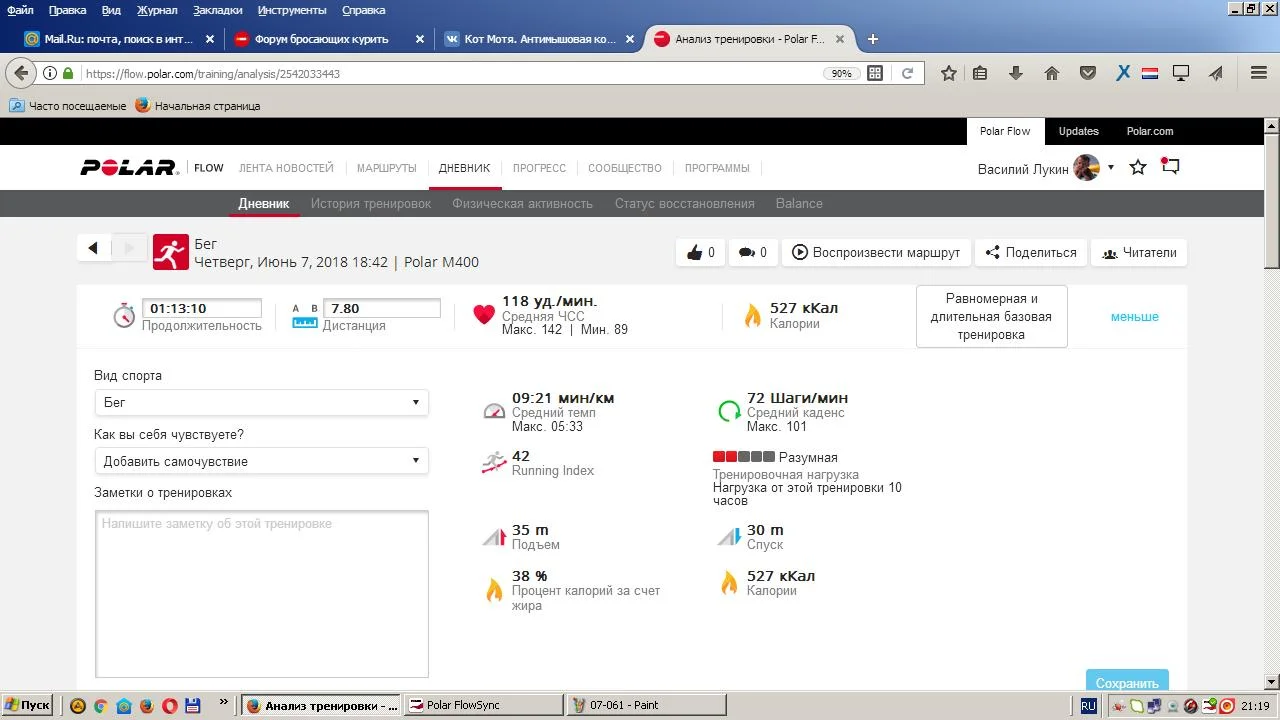
Task: Switch to Polar FlowSync in the taskbar
Action: [484, 705]
